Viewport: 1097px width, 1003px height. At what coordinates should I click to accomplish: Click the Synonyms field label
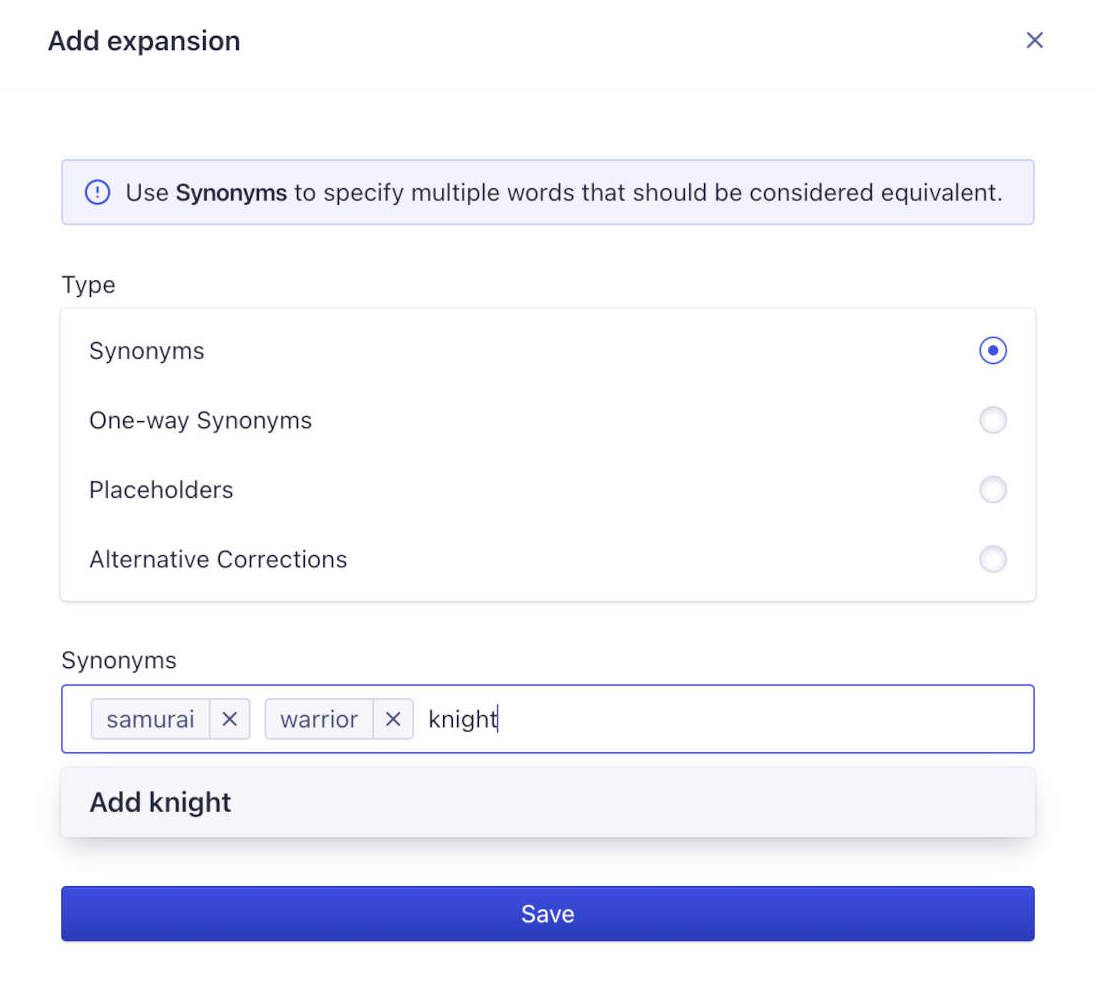tap(118, 660)
